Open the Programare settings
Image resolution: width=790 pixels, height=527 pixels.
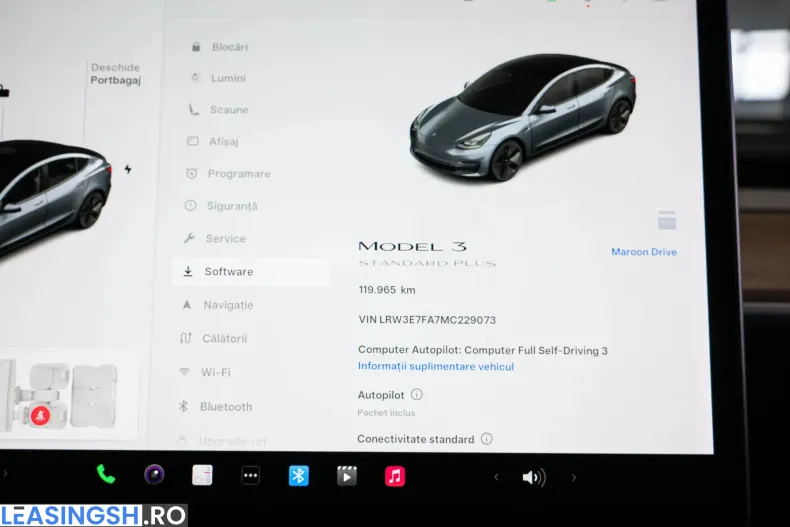[x=228, y=174]
